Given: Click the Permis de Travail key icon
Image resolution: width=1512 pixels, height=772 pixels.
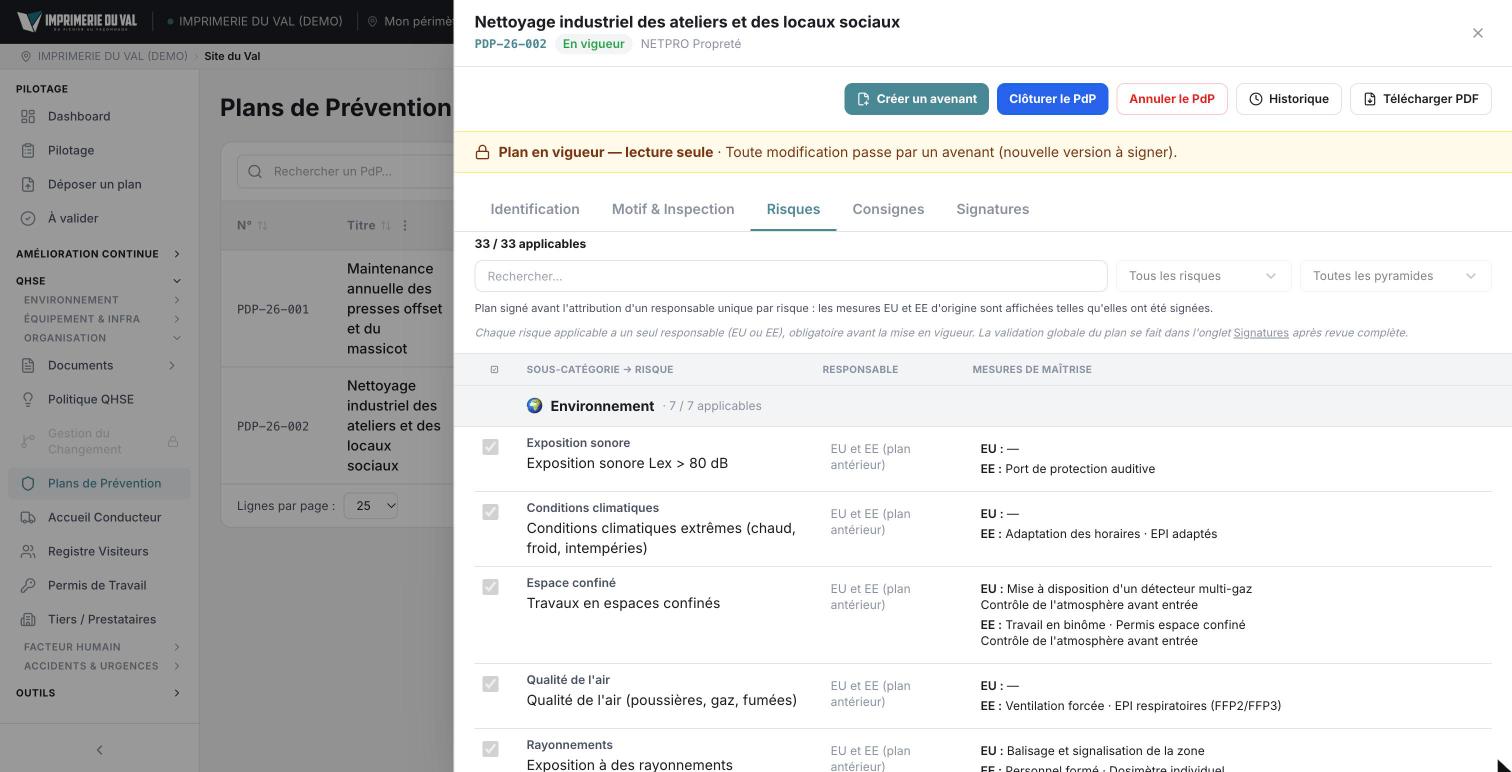Looking at the screenshot, I should [x=28, y=585].
